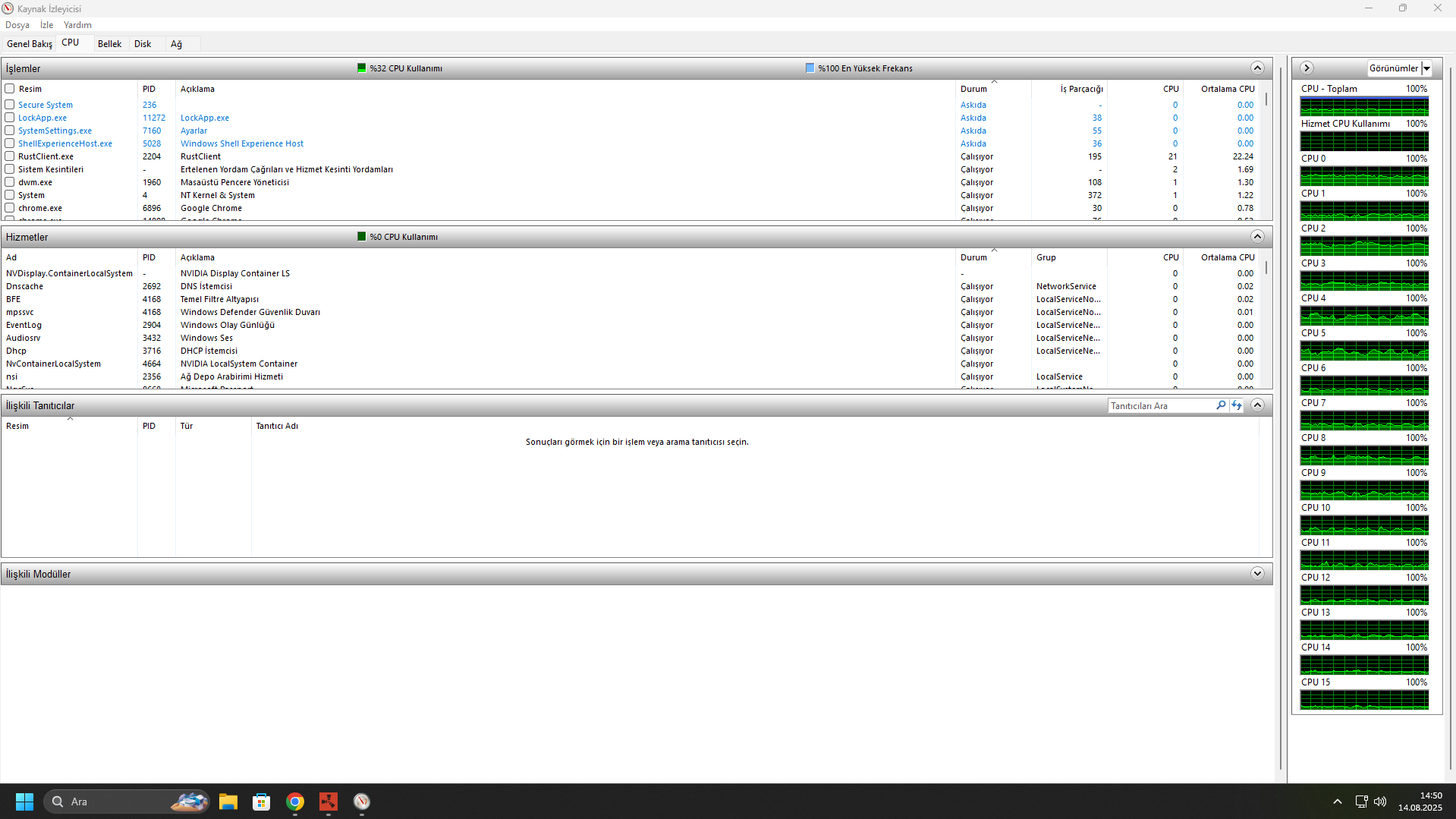The width and height of the screenshot is (1456, 819).
Task: Collapse the İlişkili Tanıtıcılar section
Action: click(x=1257, y=405)
